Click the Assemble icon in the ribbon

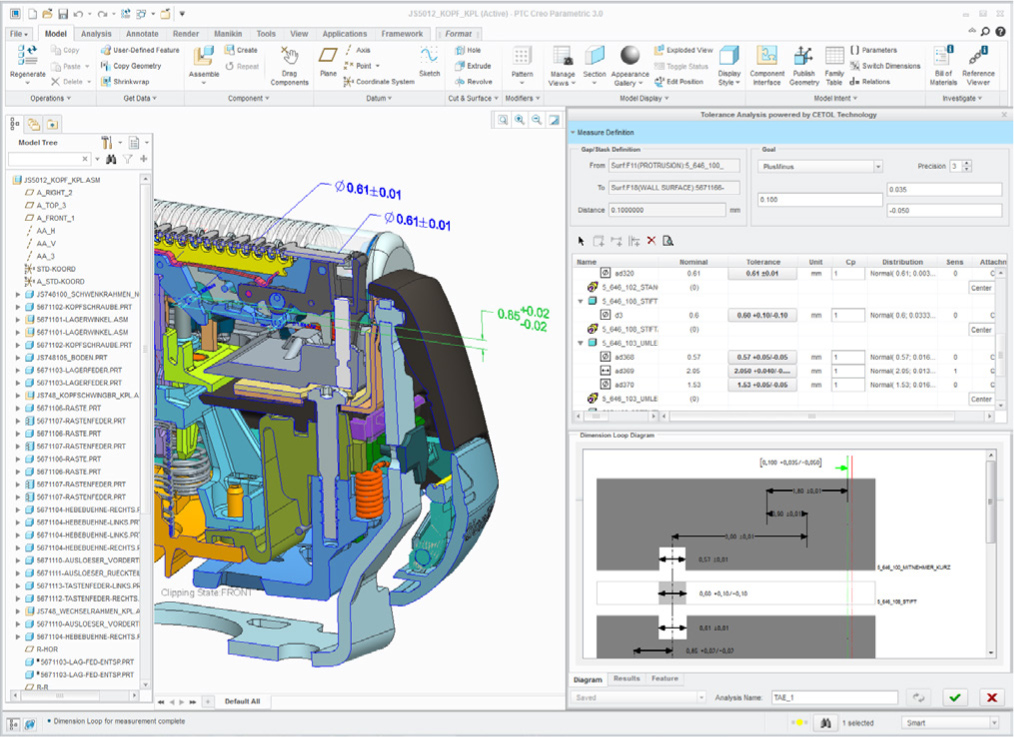coord(204,58)
